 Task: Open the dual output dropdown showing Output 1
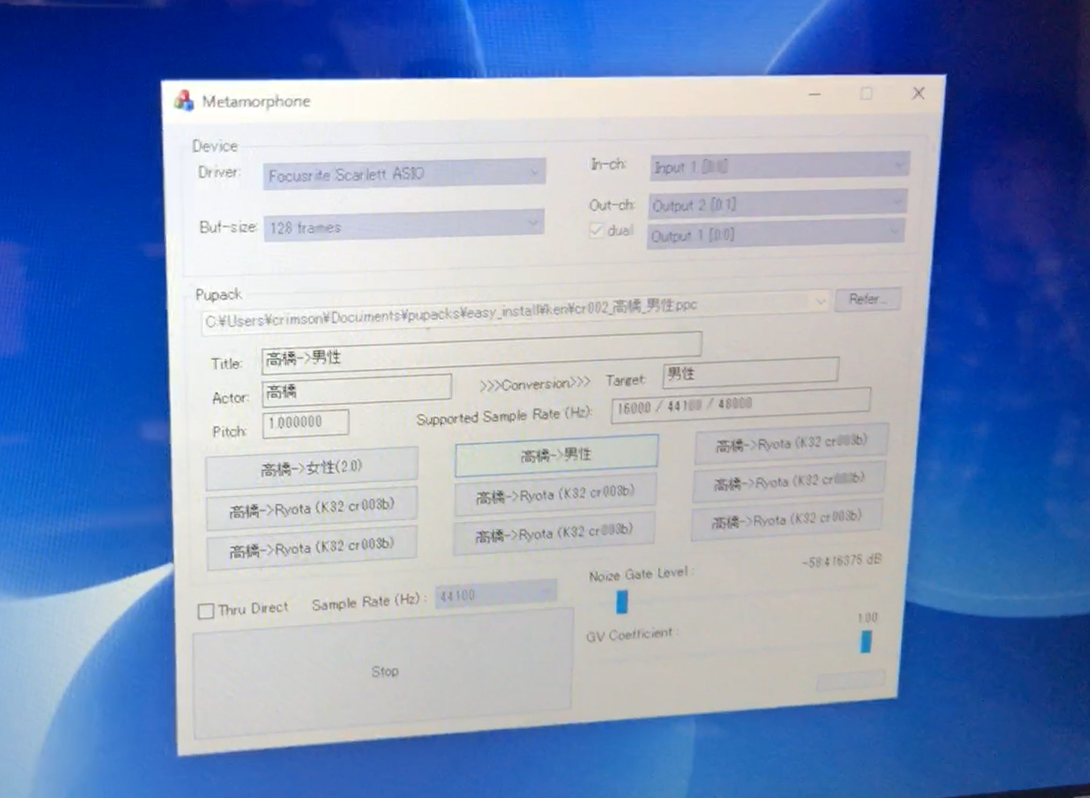776,234
